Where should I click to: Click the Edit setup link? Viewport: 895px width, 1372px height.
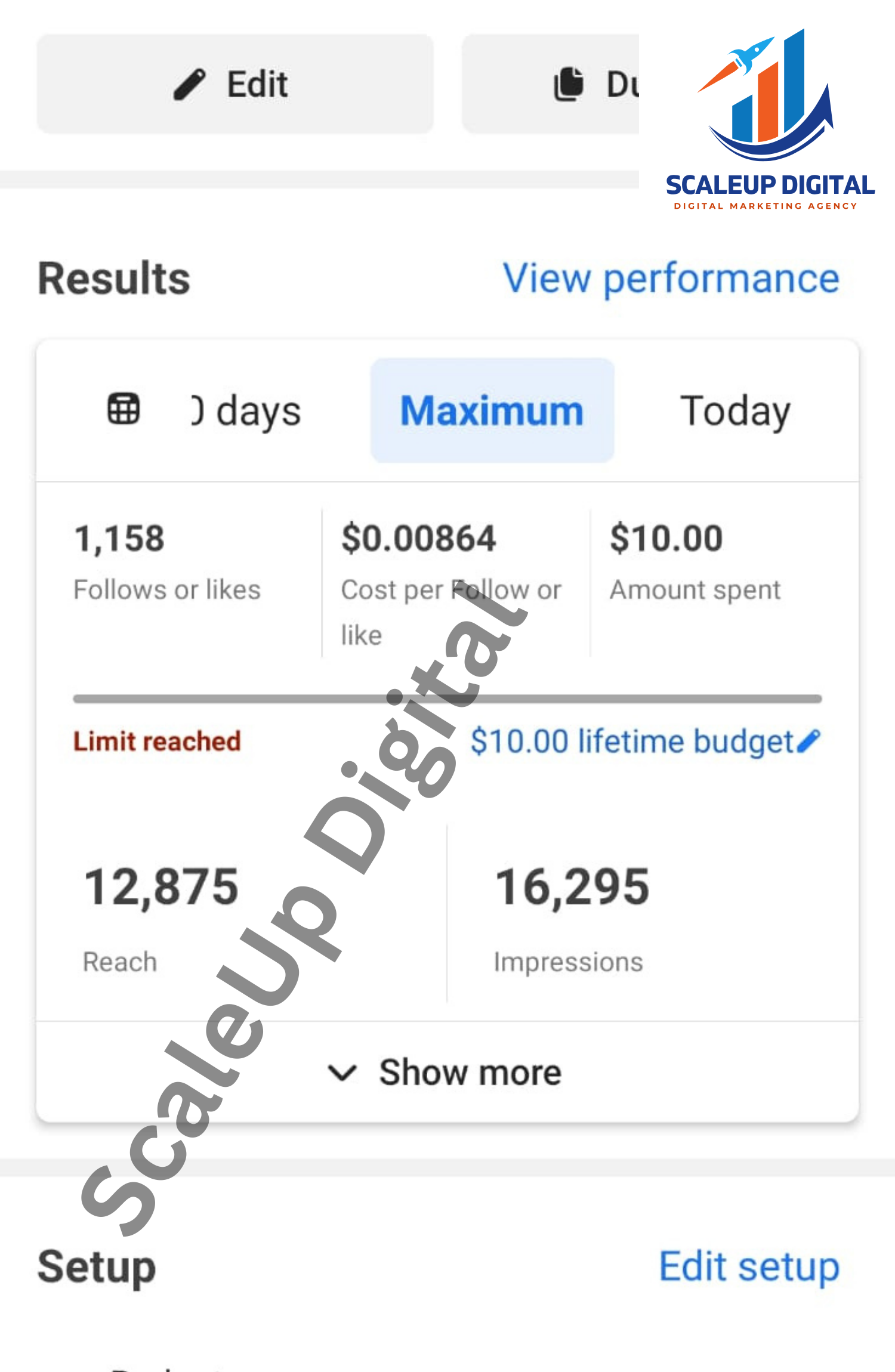pyautogui.click(x=749, y=1266)
